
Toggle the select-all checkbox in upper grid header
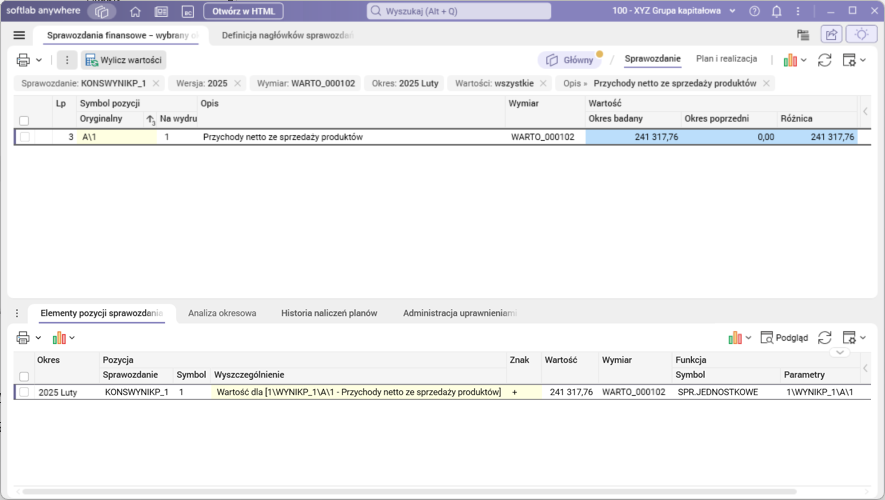pyautogui.click(x=24, y=121)
